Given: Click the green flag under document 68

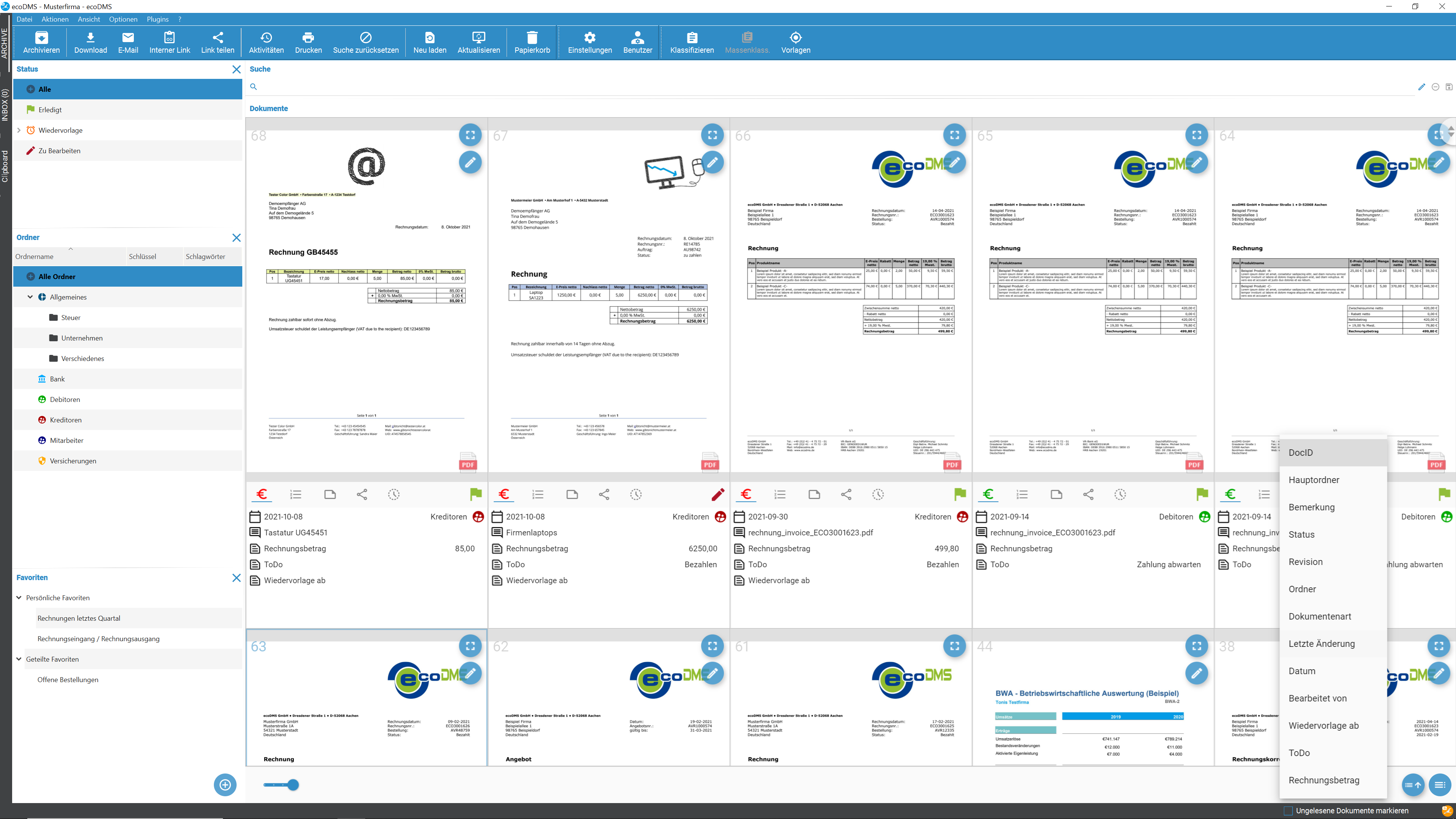Looking at the screenshot, I should [476, 494].
